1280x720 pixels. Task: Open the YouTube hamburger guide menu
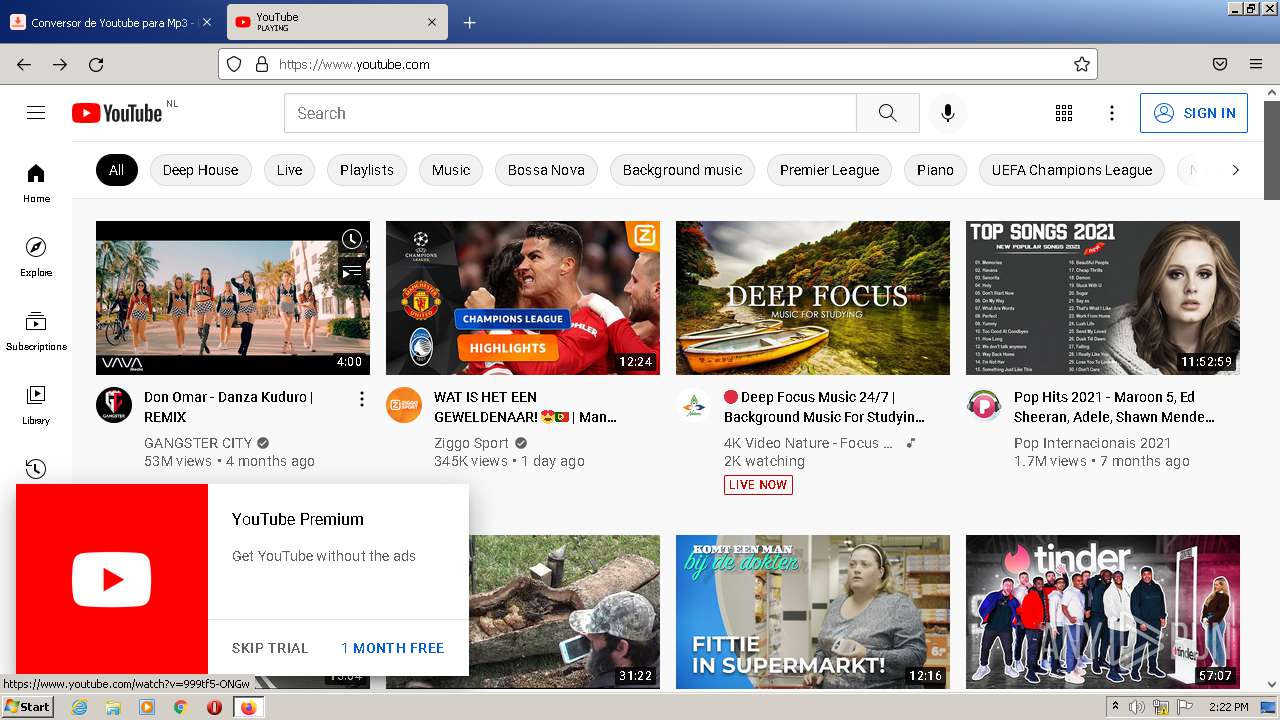[36, 113]
